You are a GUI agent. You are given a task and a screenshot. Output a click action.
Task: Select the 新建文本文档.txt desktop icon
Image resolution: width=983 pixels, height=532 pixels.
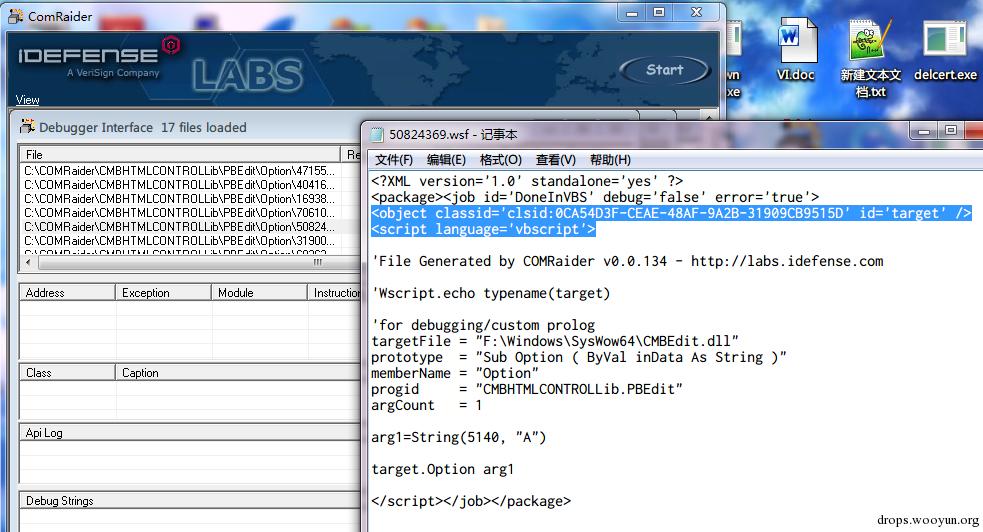871,58
